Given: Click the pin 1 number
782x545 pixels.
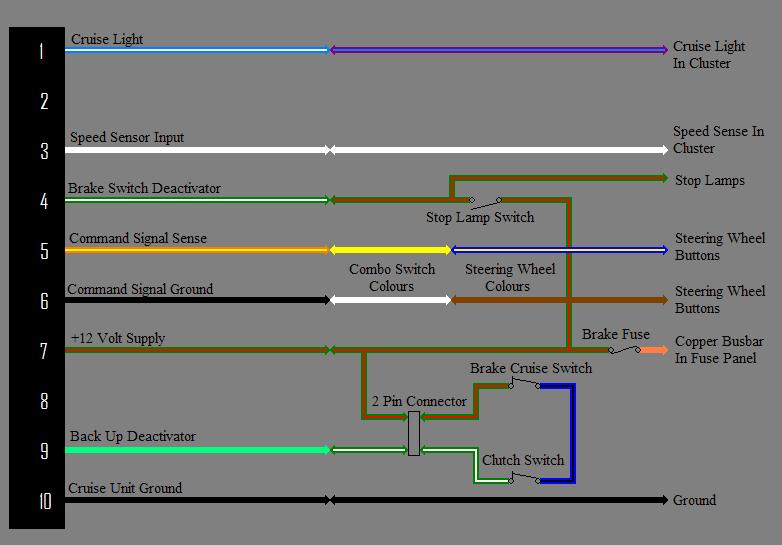Looking at the screenshot, I should coord(41,51).
